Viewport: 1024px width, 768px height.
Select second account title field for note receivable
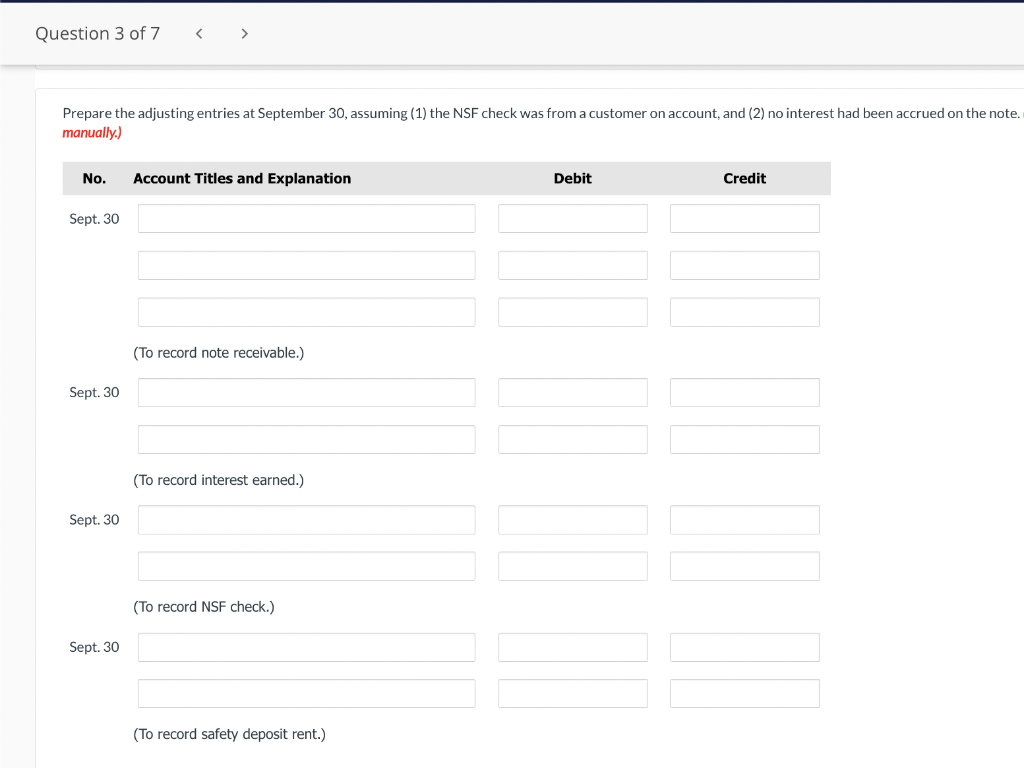(306, 266)
